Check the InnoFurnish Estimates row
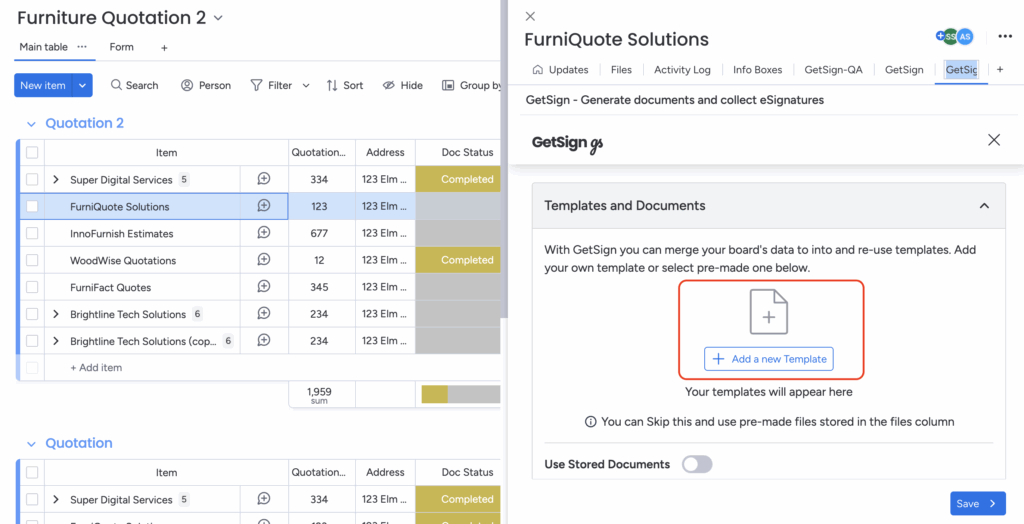 tap(32, 233)
